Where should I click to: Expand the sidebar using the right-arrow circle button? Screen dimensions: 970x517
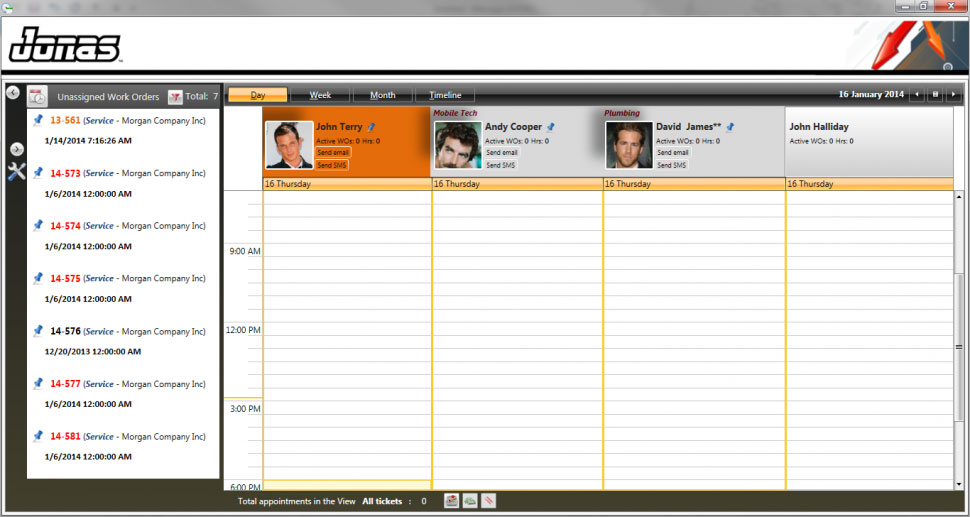pyautogui.click(x=16, y=149)
